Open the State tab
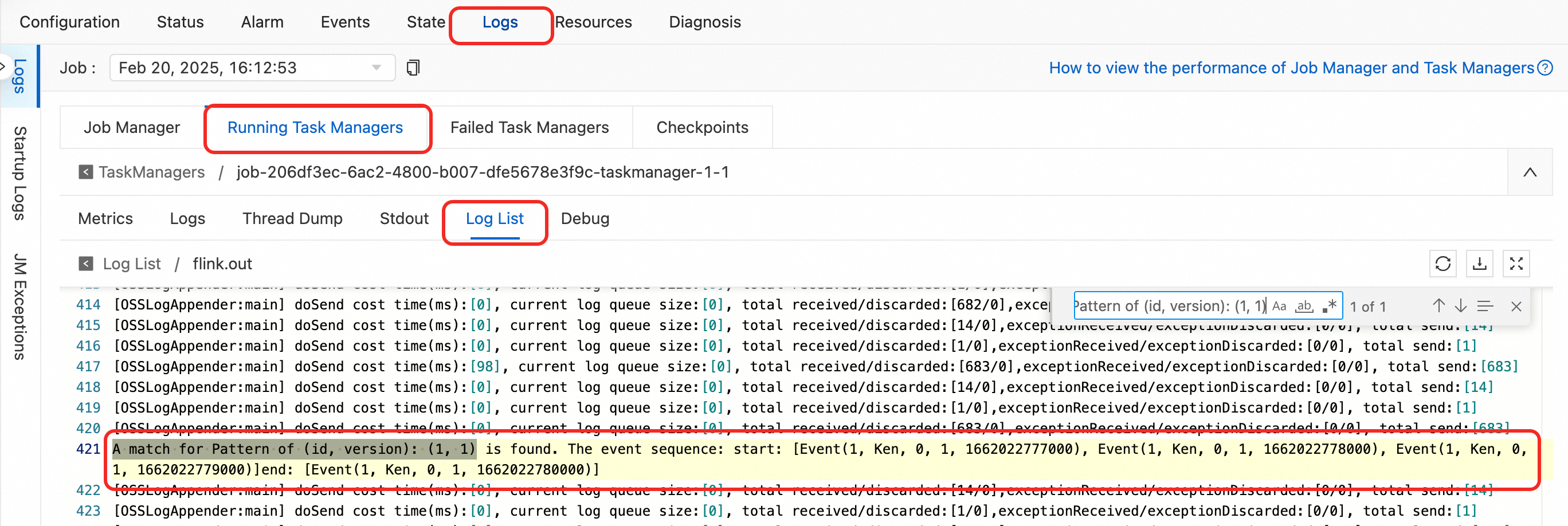 (x=426, y=22)
